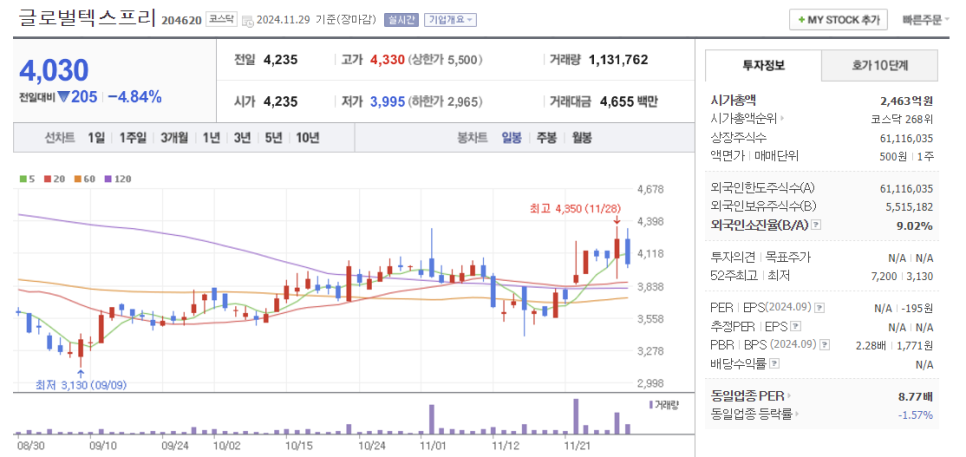The width and height of the screenshot is (966, 457).
Task: Select the 5년 line chart period
Action: (x=273, y=138)
